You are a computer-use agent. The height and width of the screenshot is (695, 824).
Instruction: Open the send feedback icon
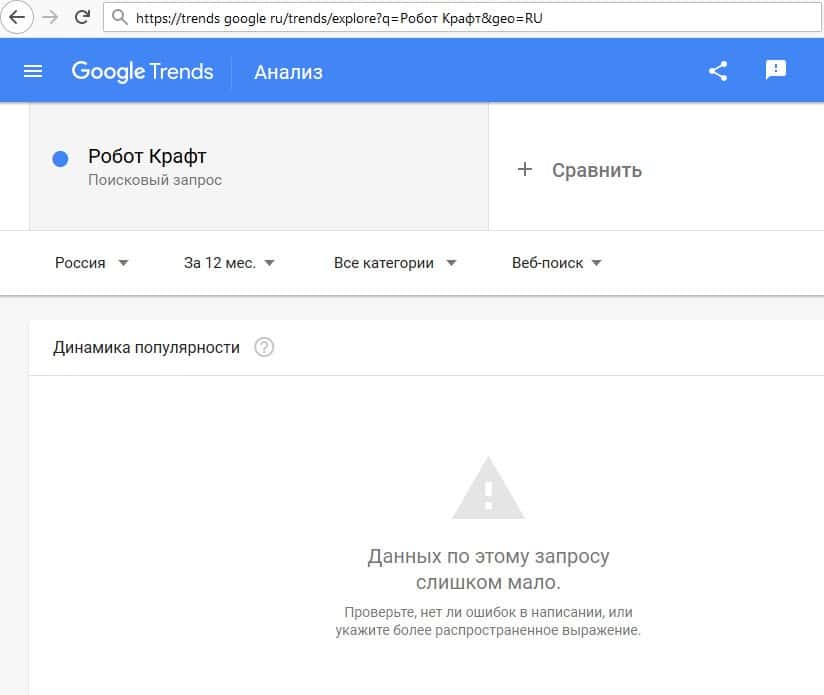click(776, 70)
